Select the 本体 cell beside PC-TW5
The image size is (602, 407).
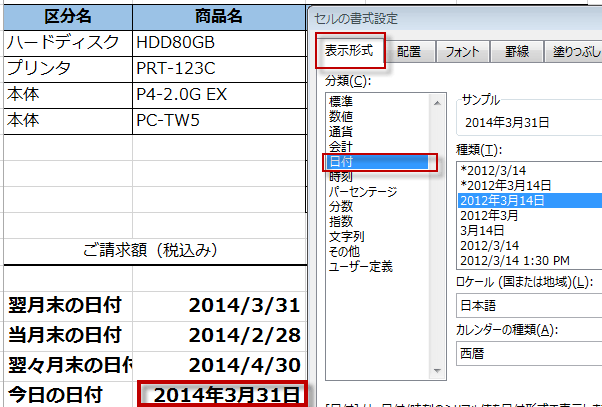click(68, 121)
